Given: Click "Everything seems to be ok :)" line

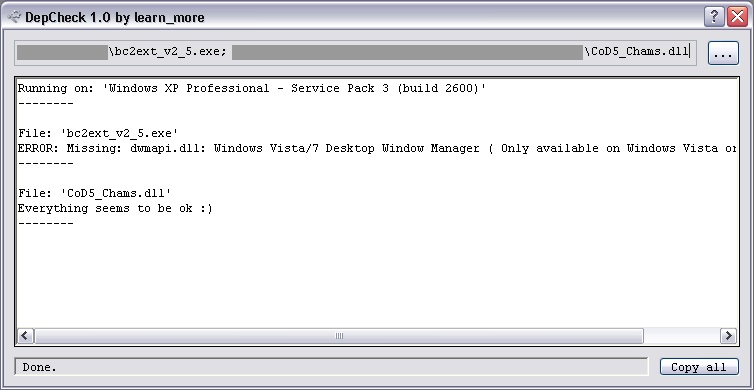Looking at the screenshot, I should (115, 208).
